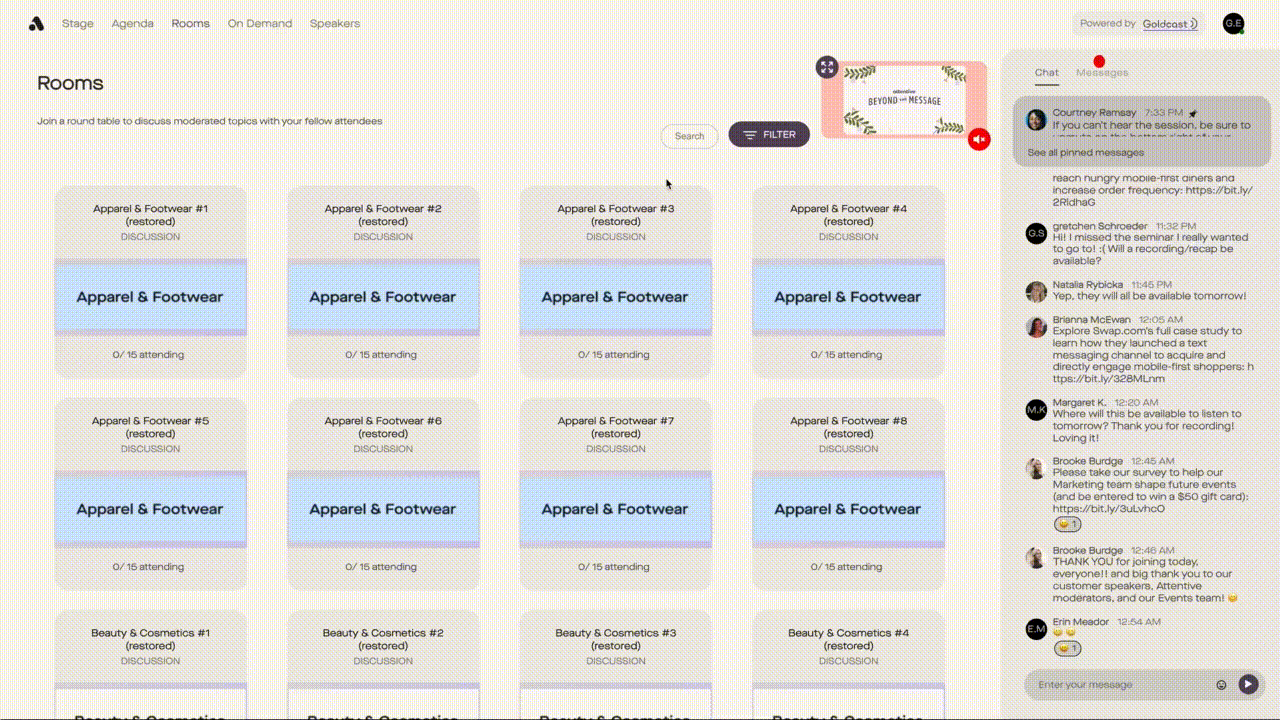Open the Beauty & Cosmetics #4 room card

coord(848,664)
